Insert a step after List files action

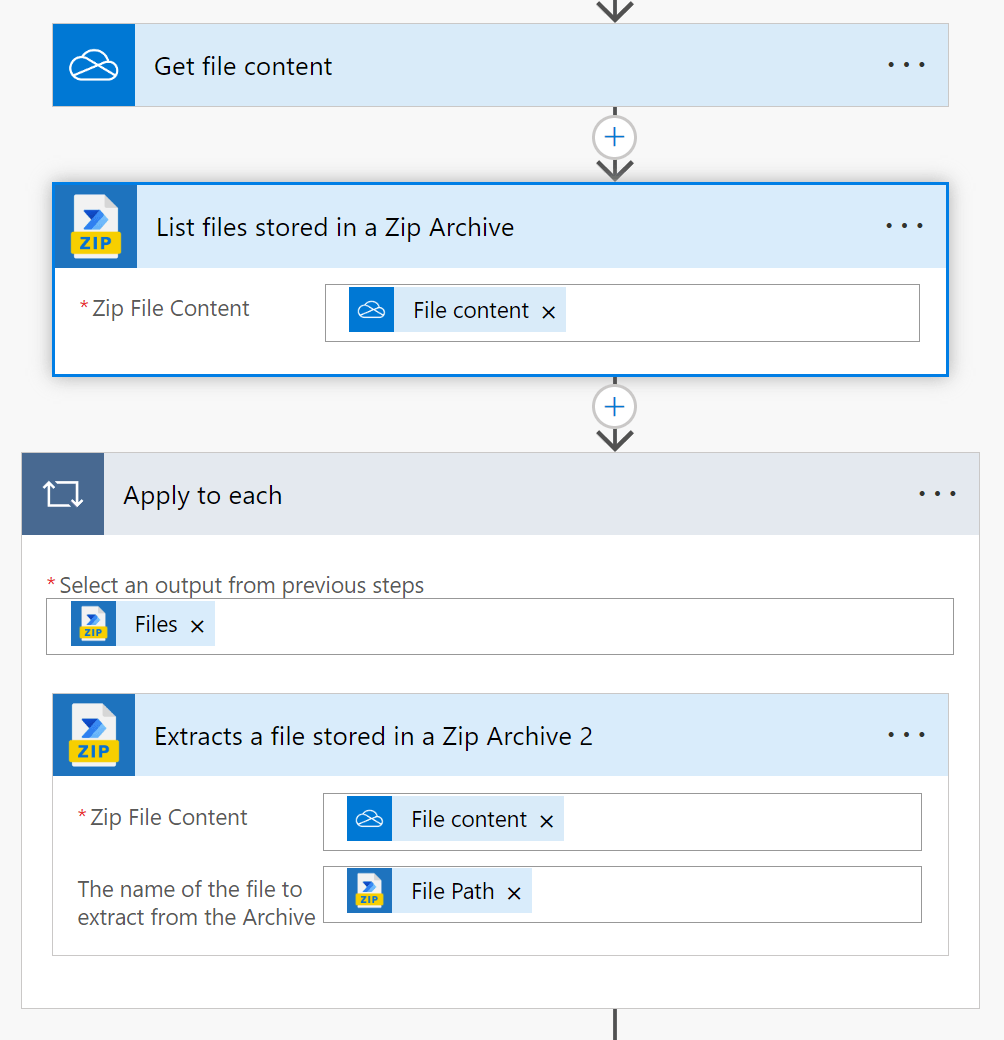pos(613,407)
